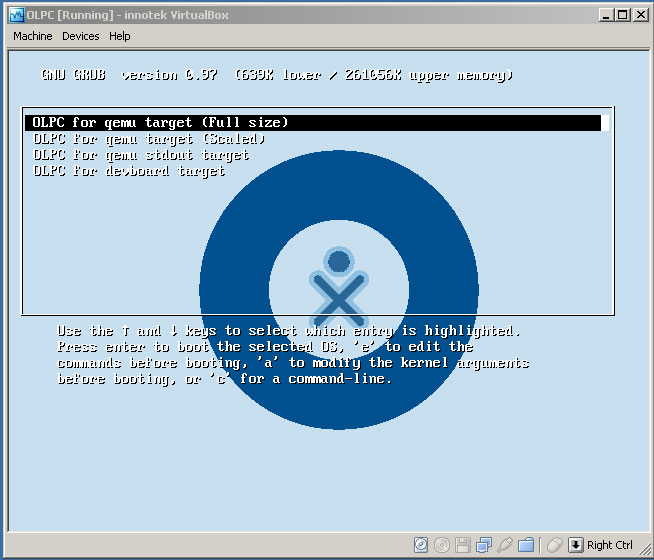The width and height of the screenshot is (654, 560).
Task: Click the Right Ctrl host key label
Action: (610, 545)
